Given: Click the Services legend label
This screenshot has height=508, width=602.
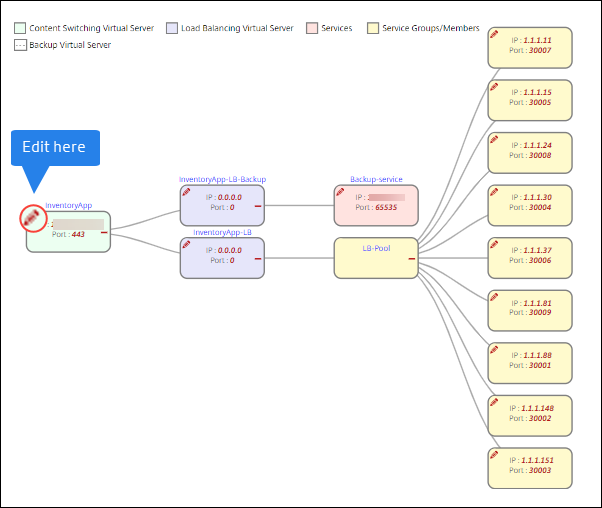Looking at the screenshot, I should pos(337,28).
